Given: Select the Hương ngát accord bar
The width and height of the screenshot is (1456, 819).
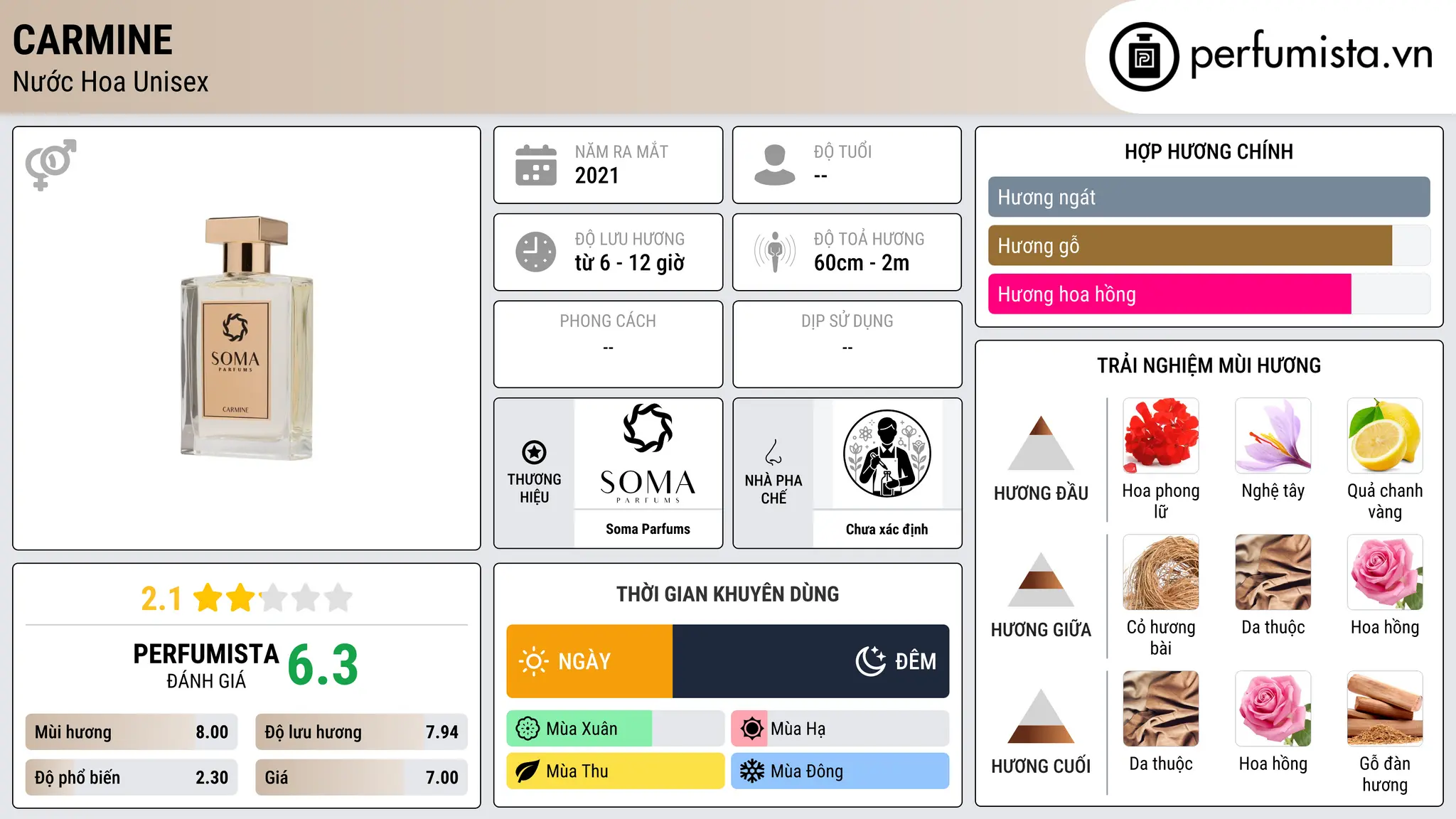Looking at the screenshot, I should pos(1209,197).
